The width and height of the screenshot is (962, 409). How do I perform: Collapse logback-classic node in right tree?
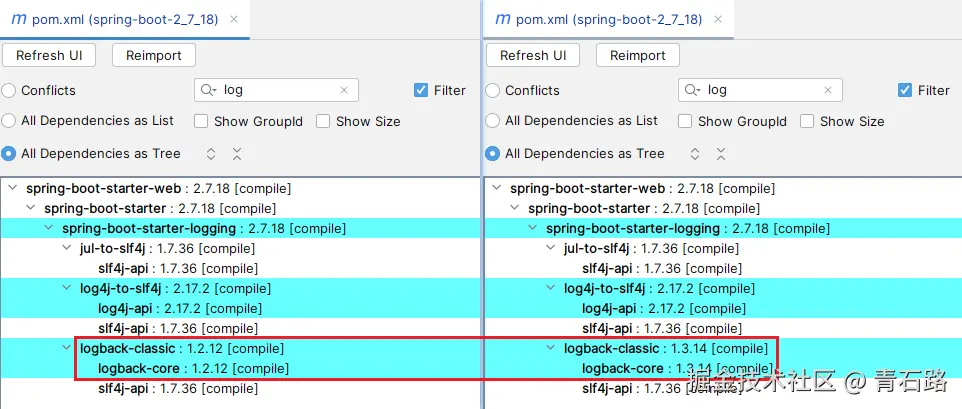[x=550, y=348]
